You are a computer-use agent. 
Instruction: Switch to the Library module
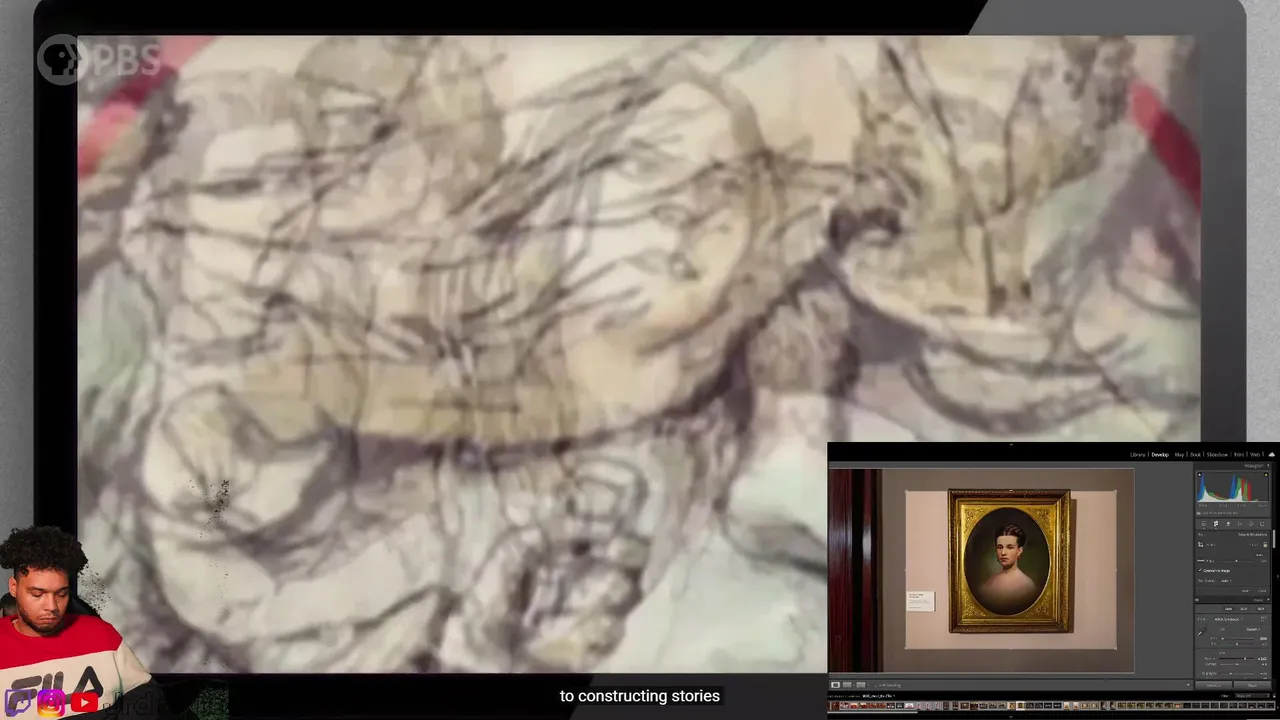coord(1138,454)
